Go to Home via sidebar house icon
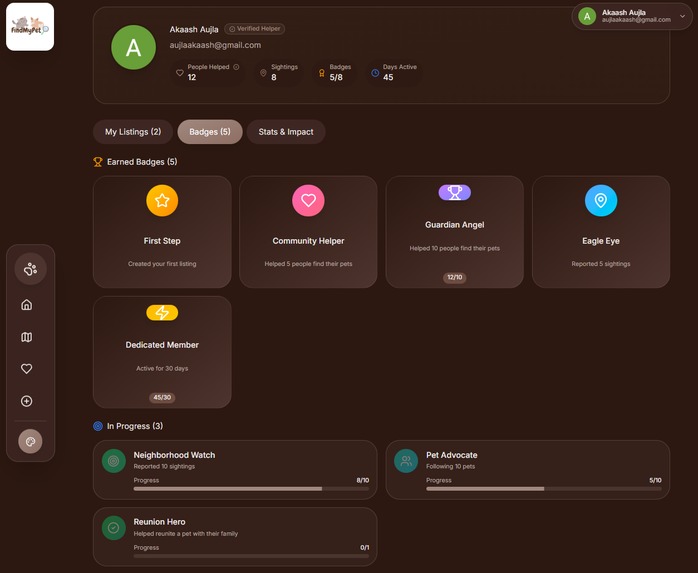The width and height of the screenshot is (698, 573). 27,305
